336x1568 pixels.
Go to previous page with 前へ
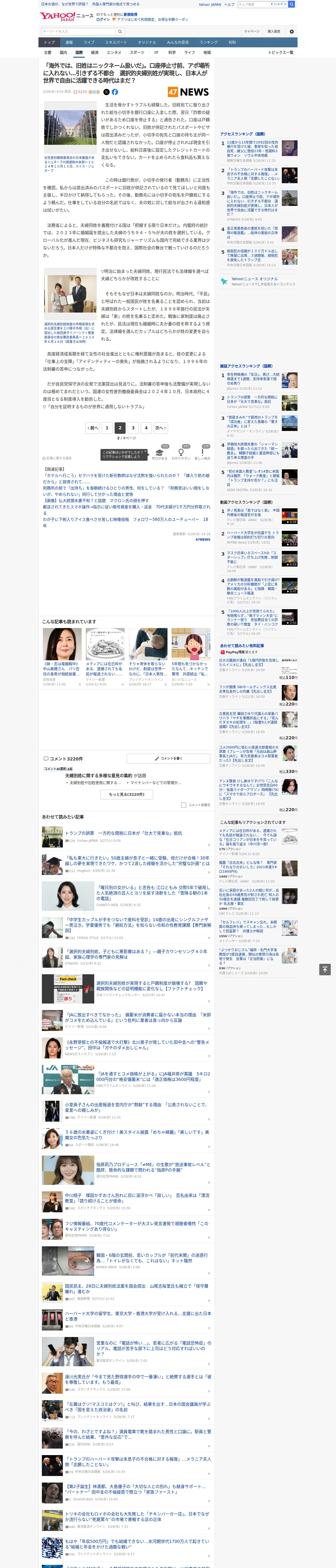pyautogui.click(x=92, y=428)
